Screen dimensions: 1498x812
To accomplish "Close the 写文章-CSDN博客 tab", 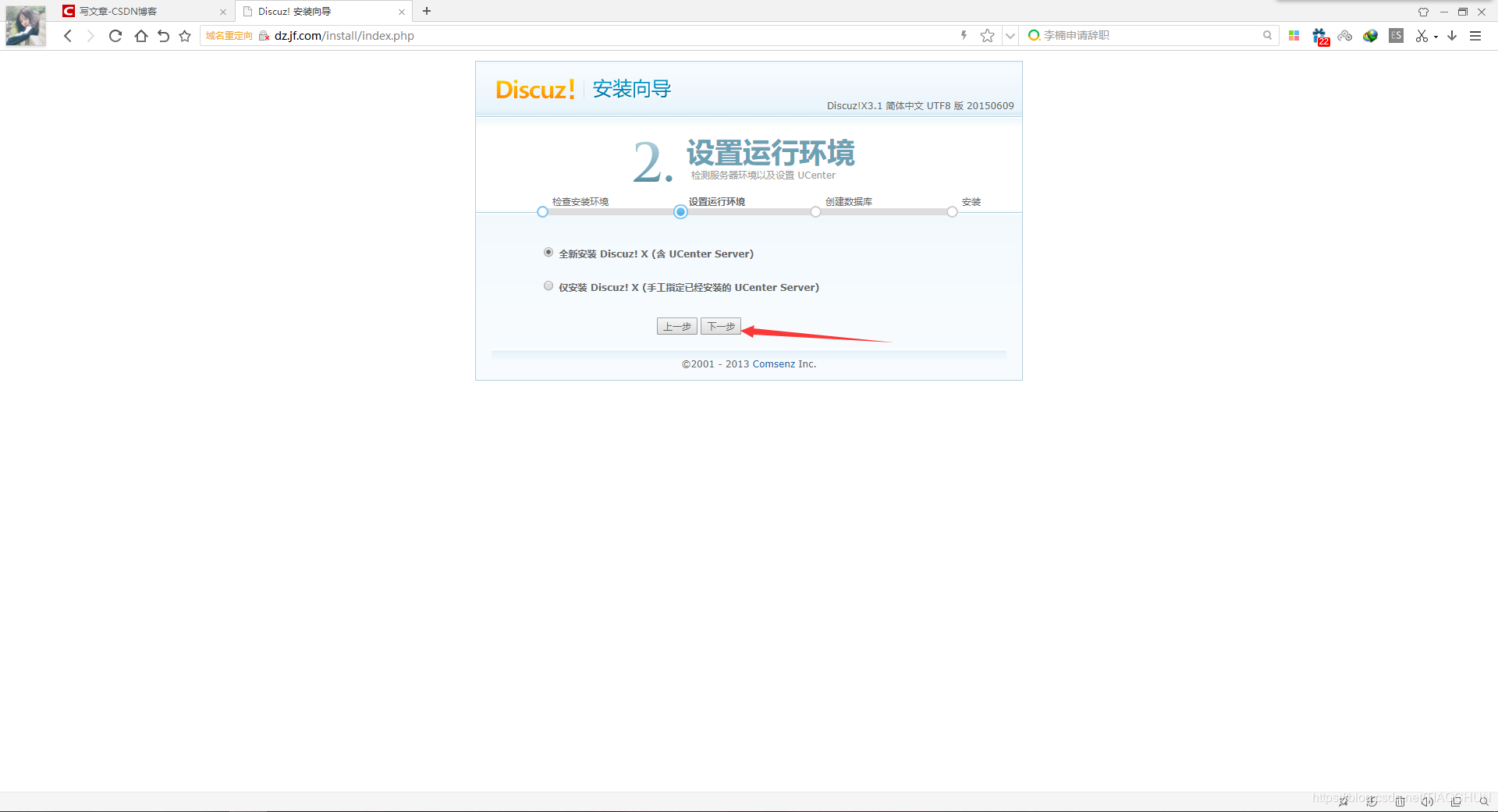I will tap(223, 12).
